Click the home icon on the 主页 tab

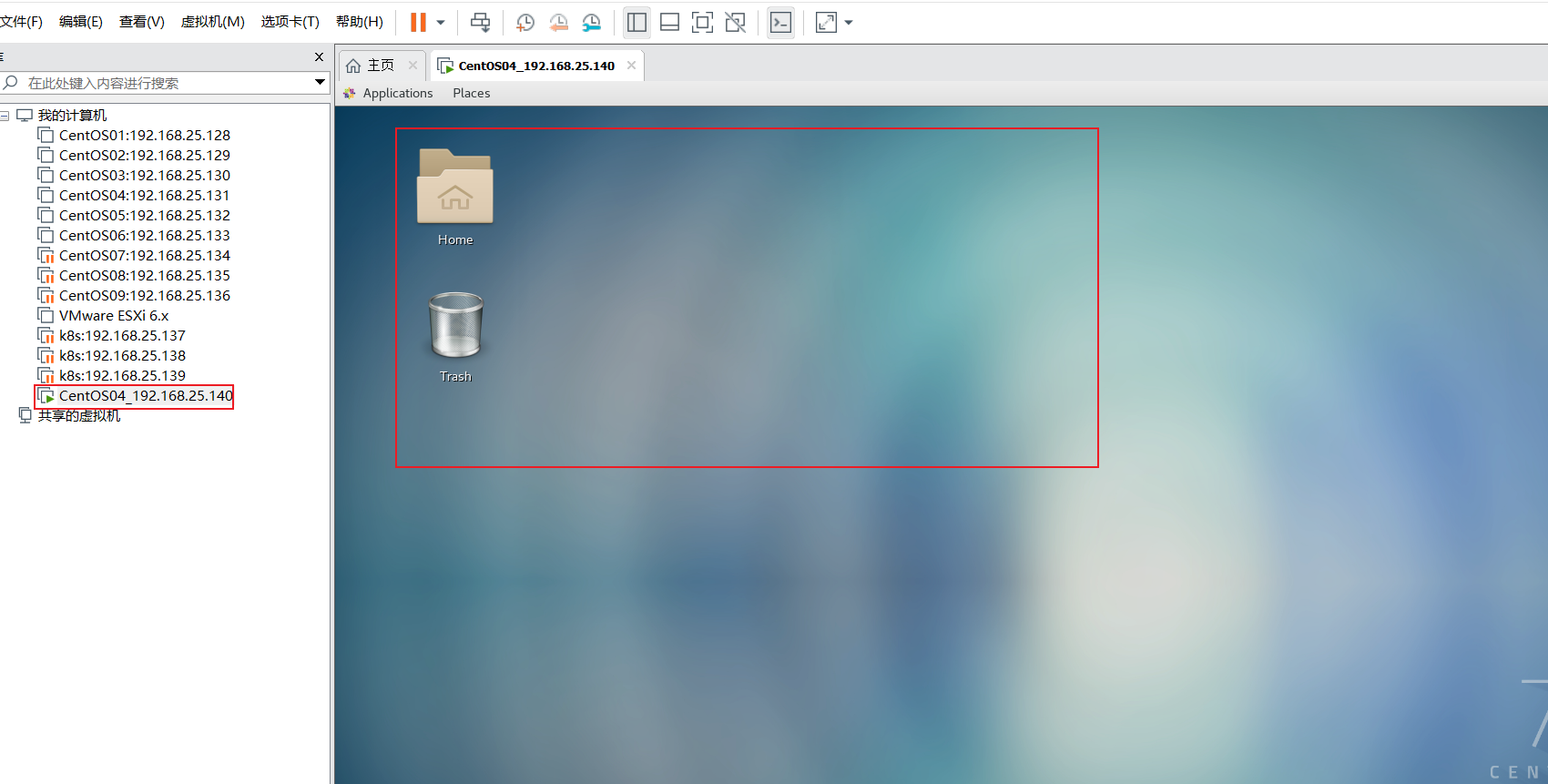click(x=353, y=66)
